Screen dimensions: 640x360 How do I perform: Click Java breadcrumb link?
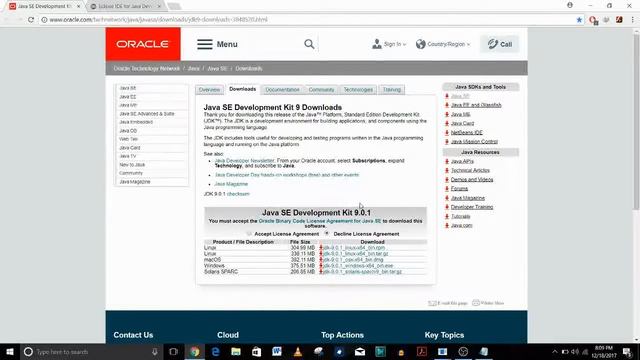click(193, 69)
